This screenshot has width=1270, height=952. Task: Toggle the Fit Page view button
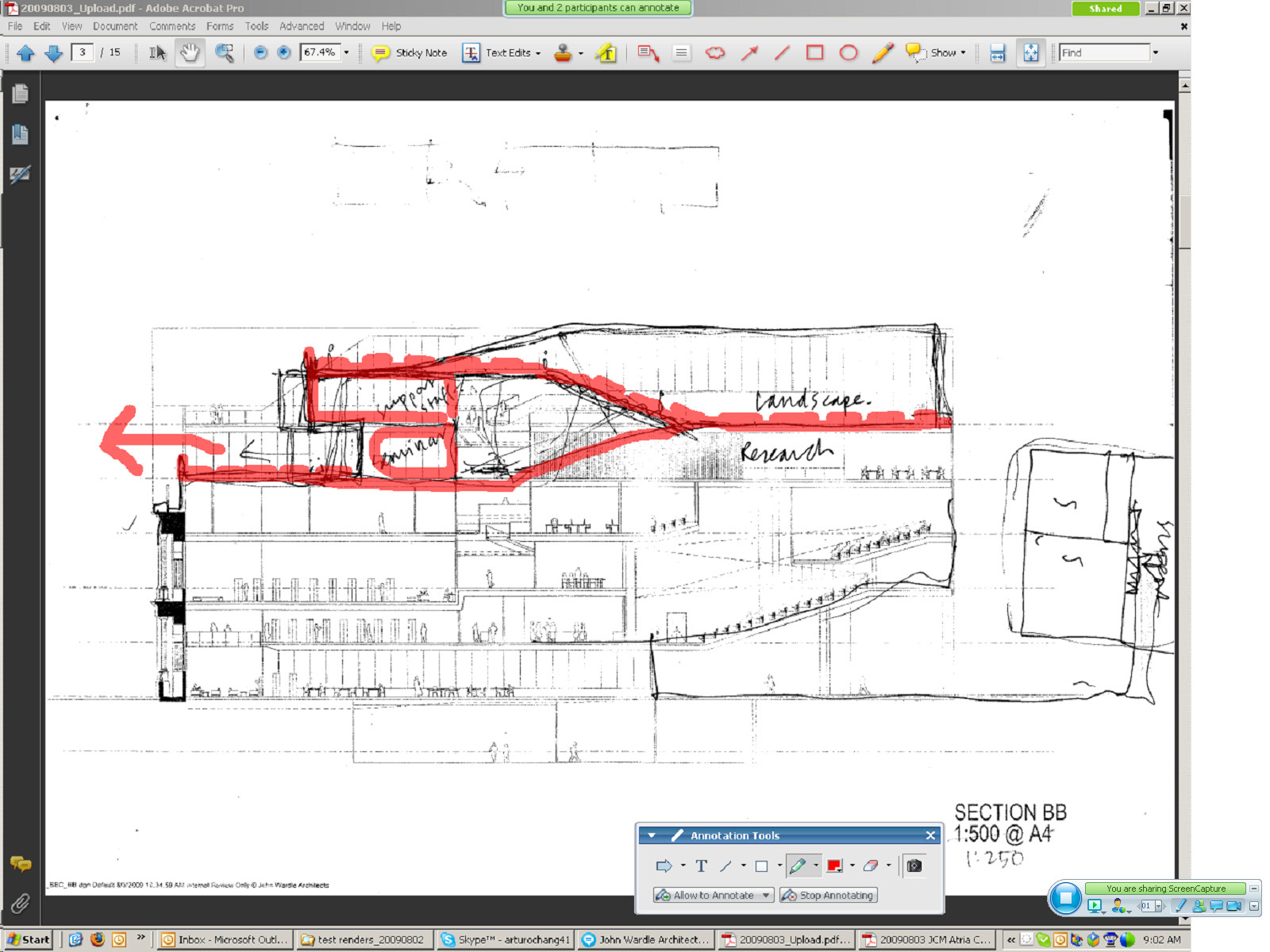1030,53
